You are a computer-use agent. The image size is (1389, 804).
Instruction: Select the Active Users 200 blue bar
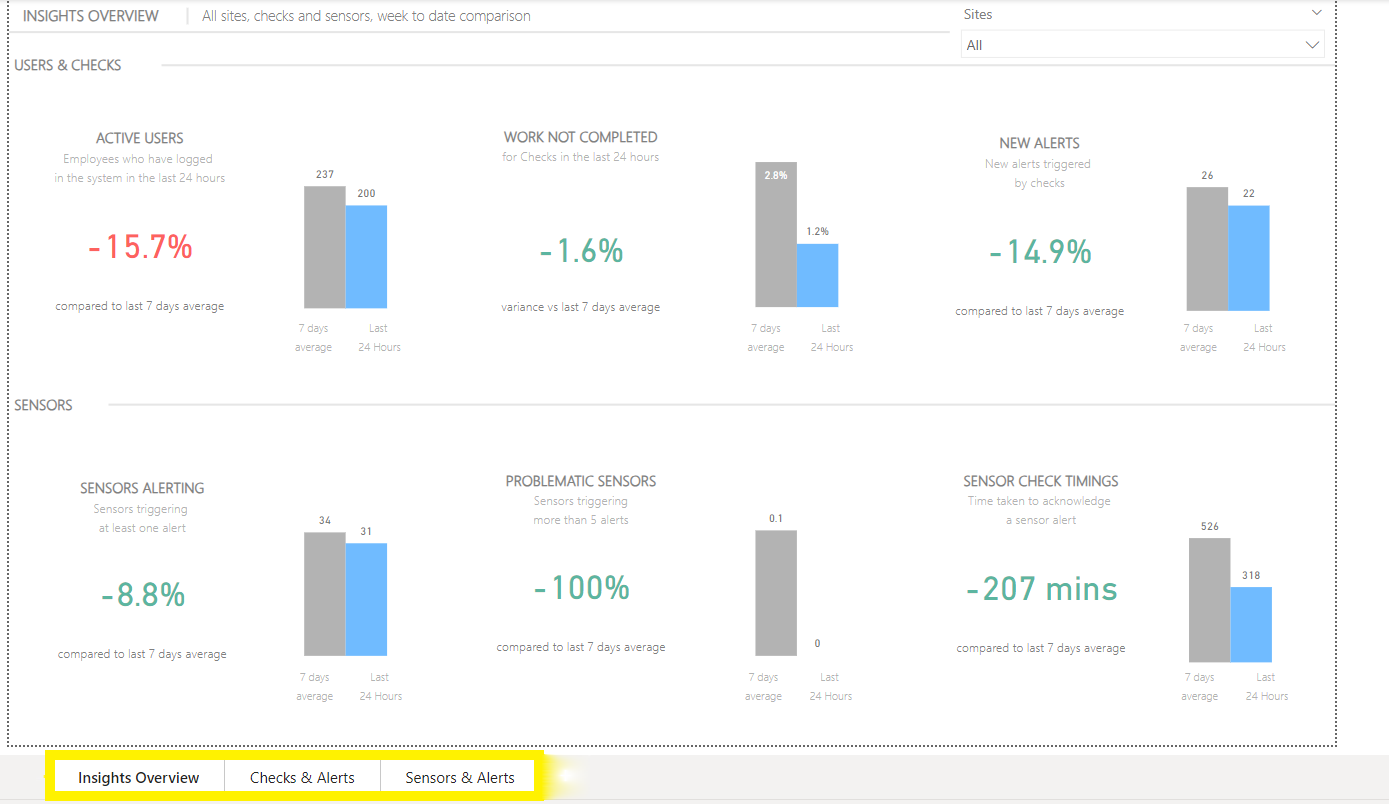pyautogui.click(x=366, y=257)
